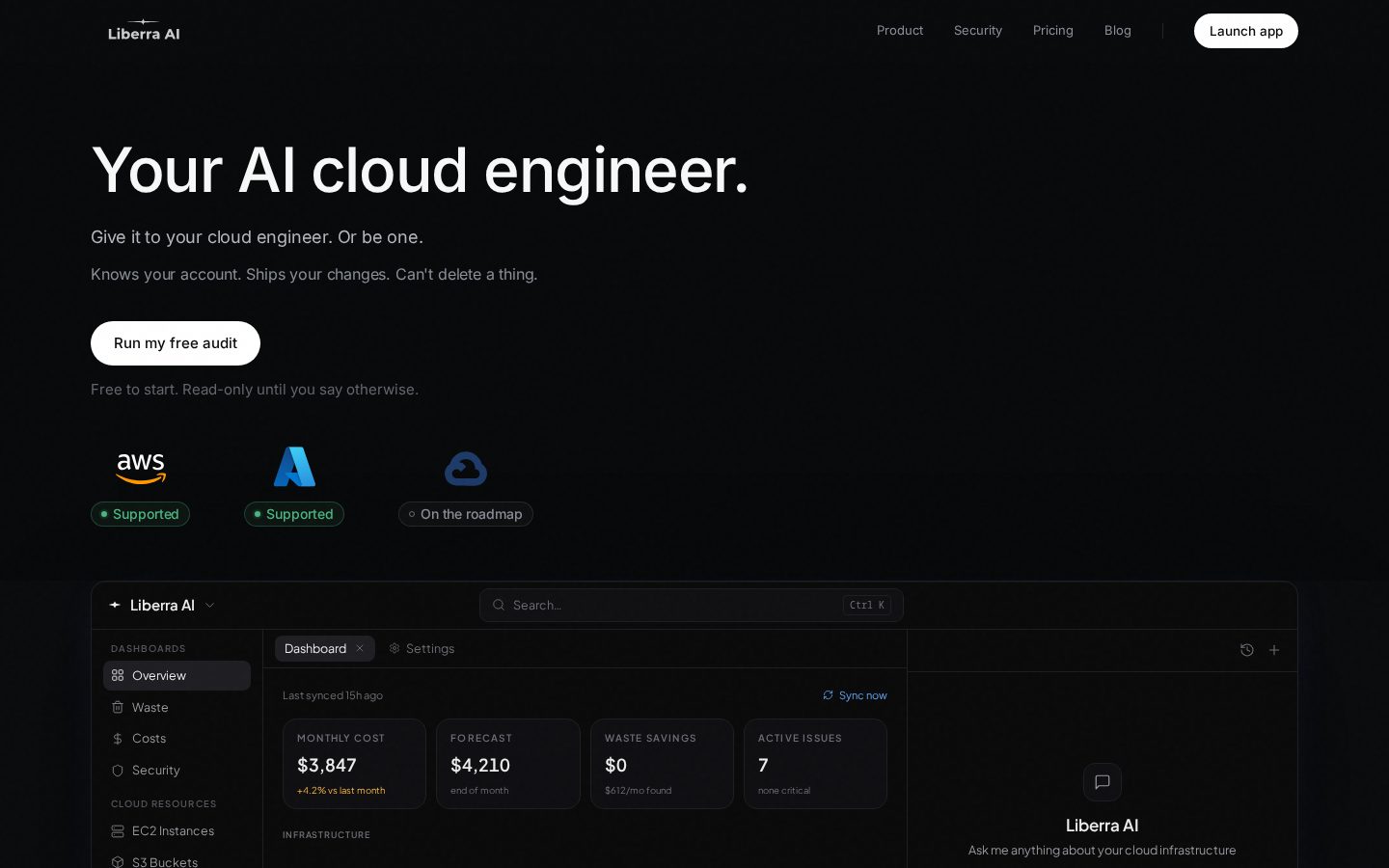Click the 'Your AI cloud engineer.' headline
This screenshot has width=1389, height=868.
pyautogui.click(x=420, y=171)
